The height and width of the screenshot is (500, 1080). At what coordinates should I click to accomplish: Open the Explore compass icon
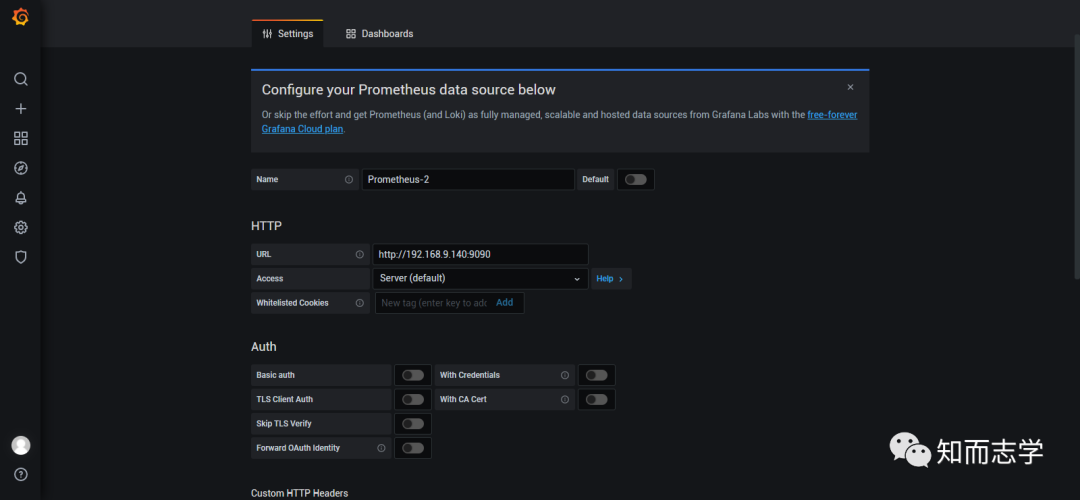coord(20,168)
